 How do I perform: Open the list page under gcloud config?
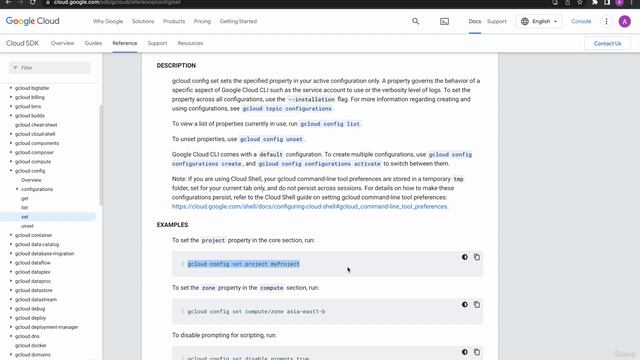tap(24, 207)
